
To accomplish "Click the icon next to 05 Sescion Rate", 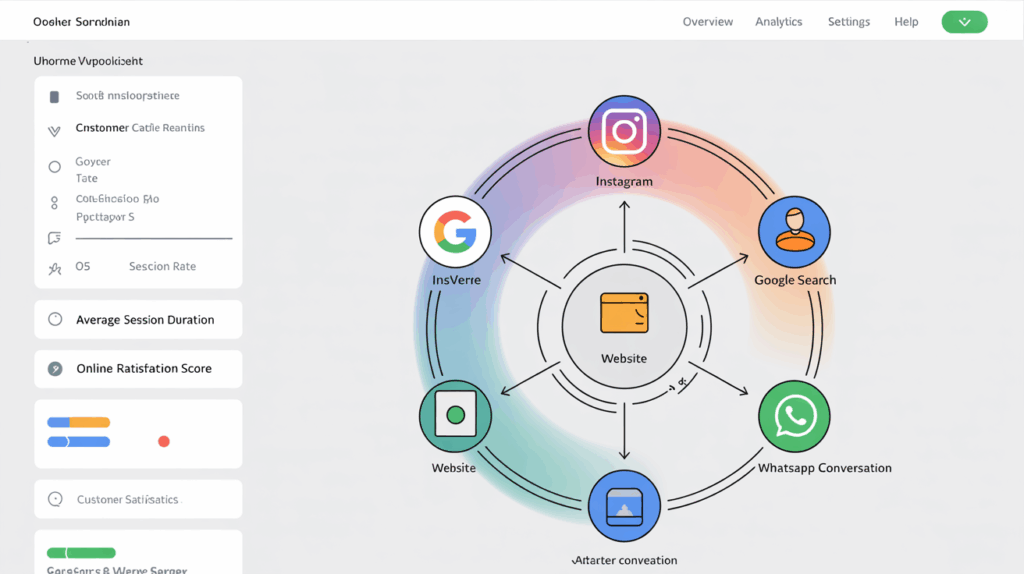I will (x=54, y=268).
